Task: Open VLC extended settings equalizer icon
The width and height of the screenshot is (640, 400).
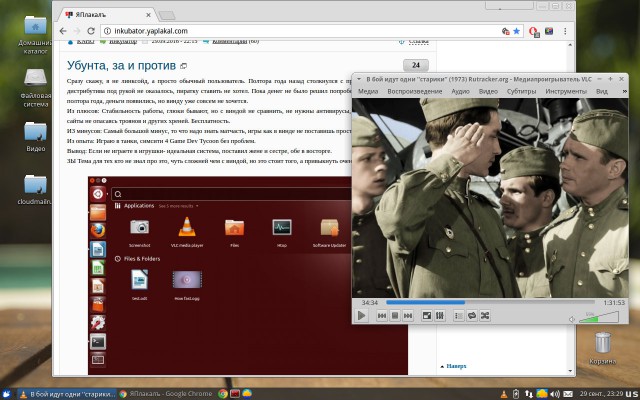Action: 440,316
